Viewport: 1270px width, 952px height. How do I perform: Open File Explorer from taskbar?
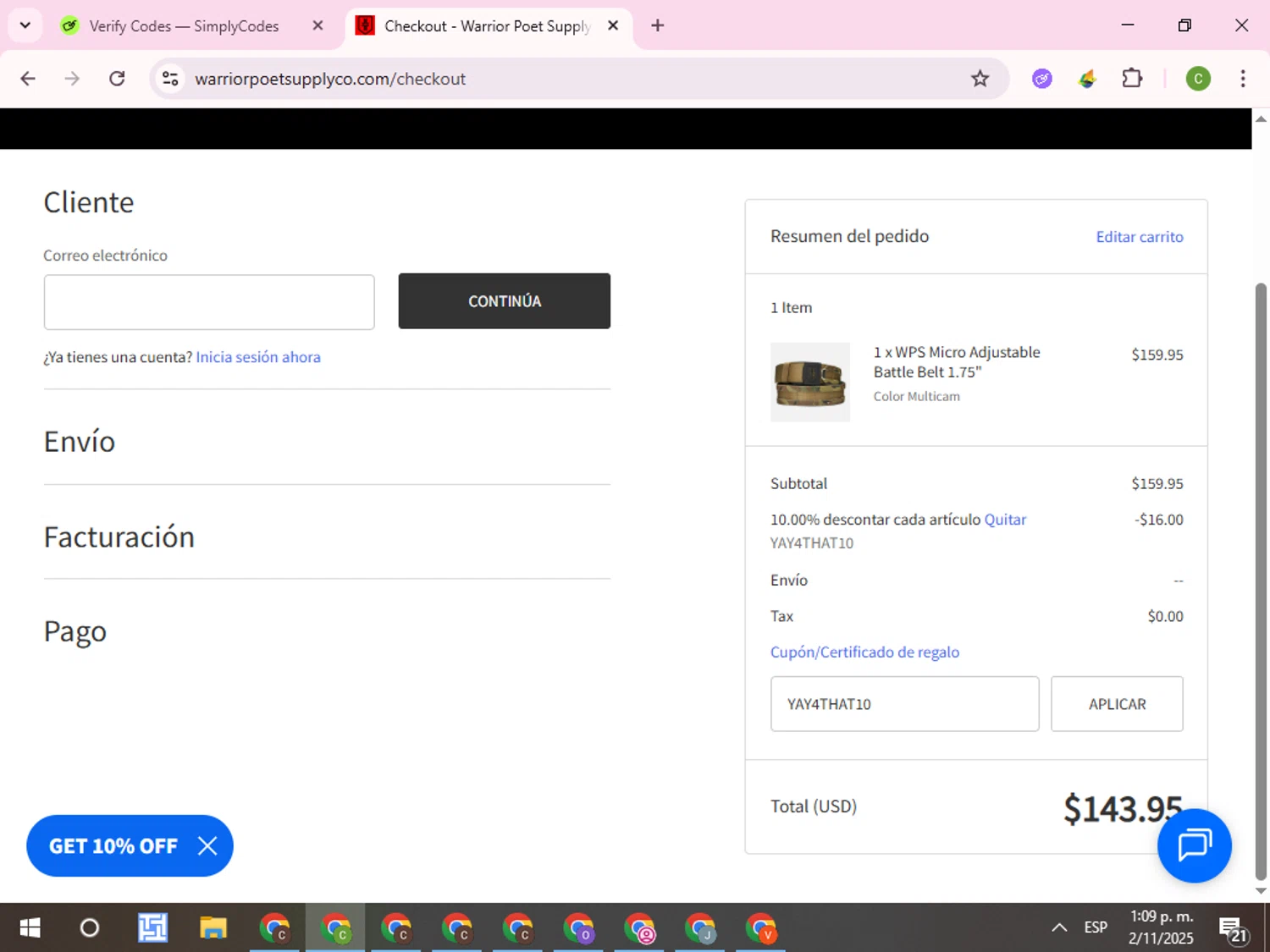coord(213,928)
